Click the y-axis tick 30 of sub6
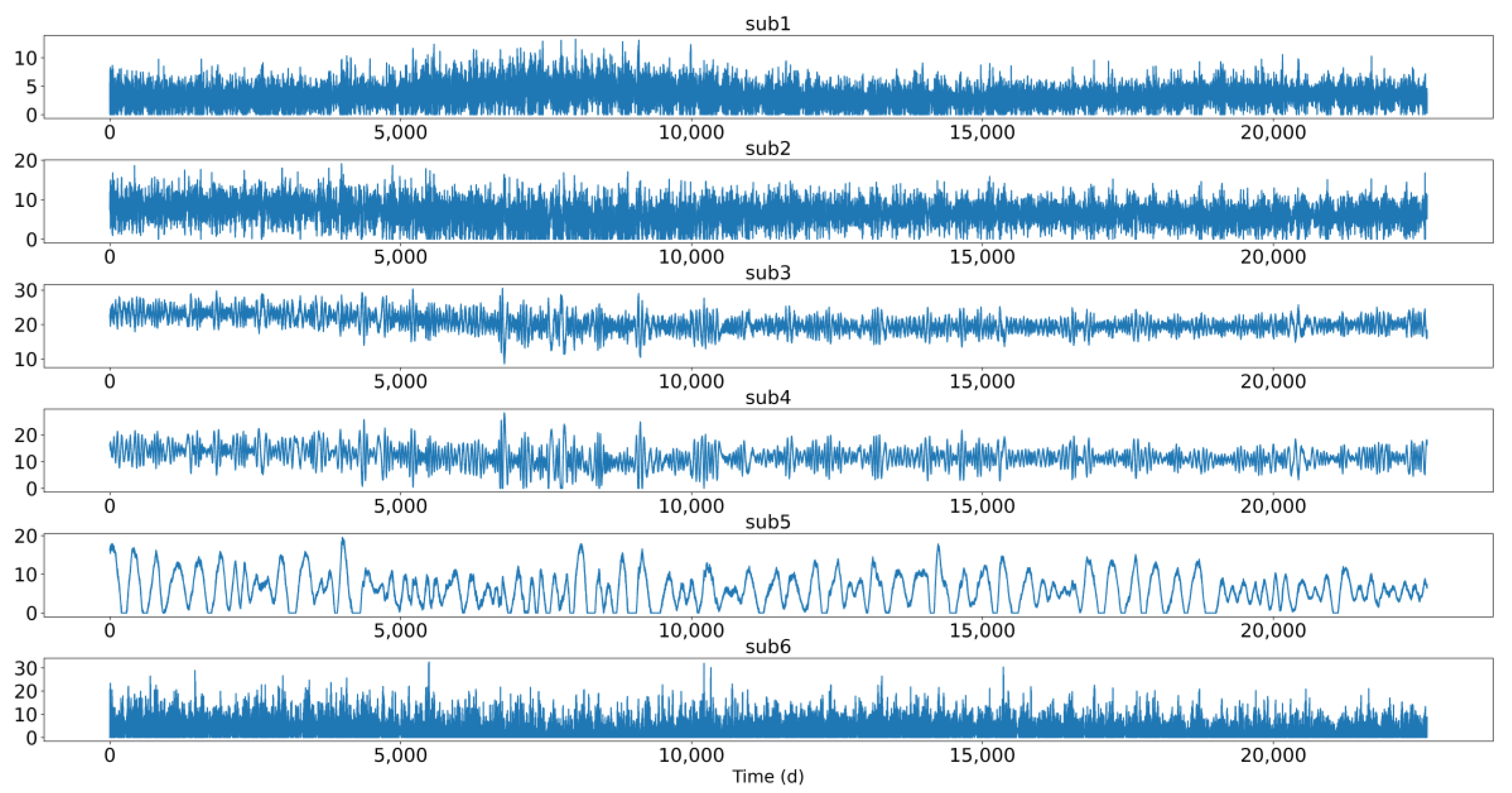The width and height of the screenshot is (1512, 793). (x=25, y=668)
